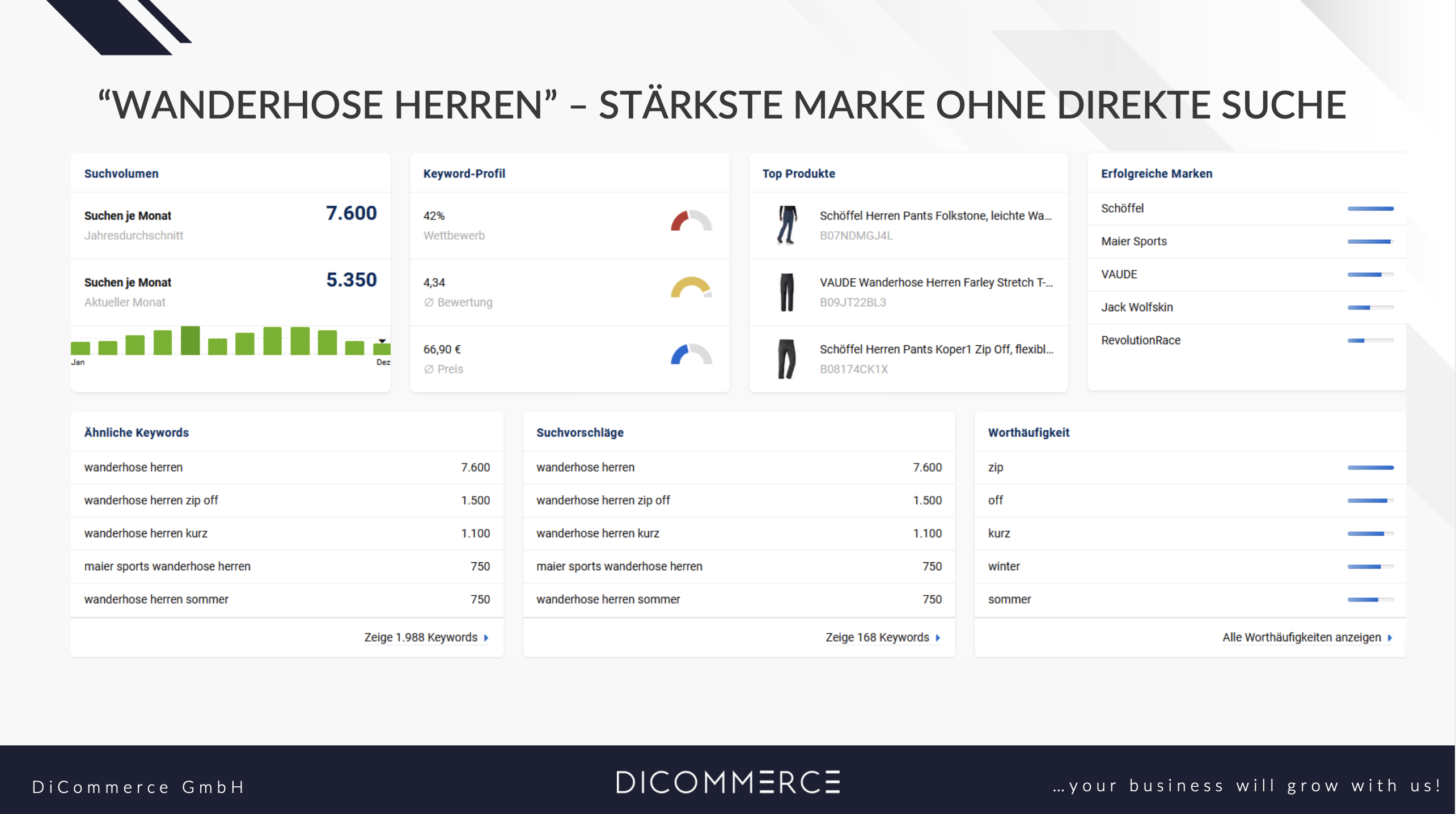This screenshot has width=1456, height=814.
Task: Select the Worthäufigkeit panel header
Action: tap(1028, 433)
